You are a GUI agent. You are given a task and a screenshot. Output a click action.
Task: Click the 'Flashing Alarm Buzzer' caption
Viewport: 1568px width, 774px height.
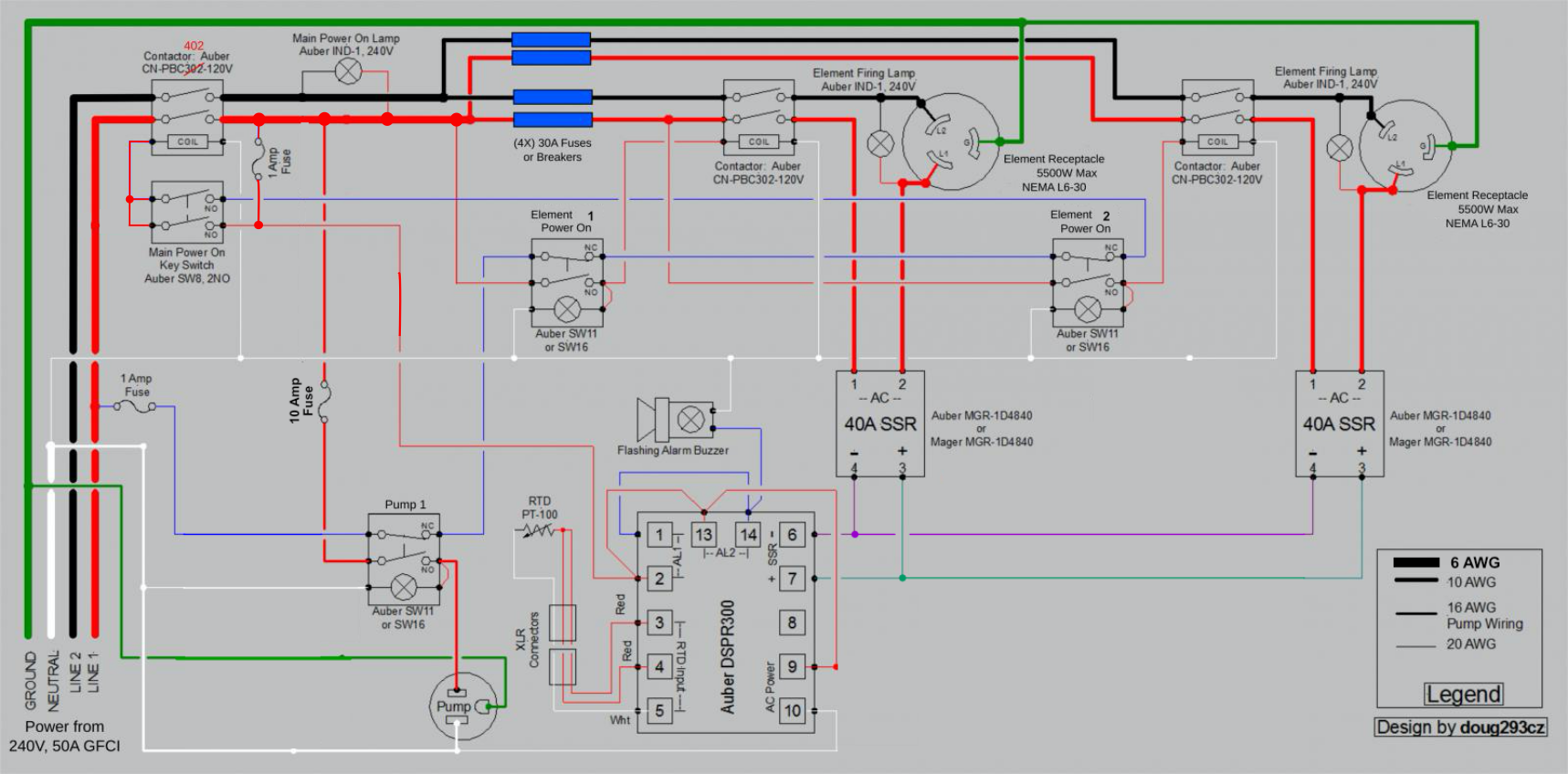(x=673, y=450)
